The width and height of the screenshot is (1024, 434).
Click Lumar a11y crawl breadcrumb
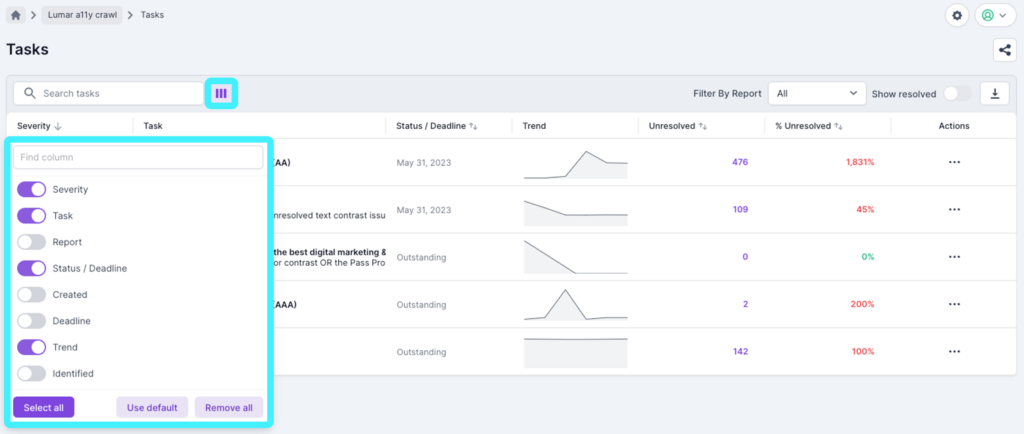pos(82,15)
